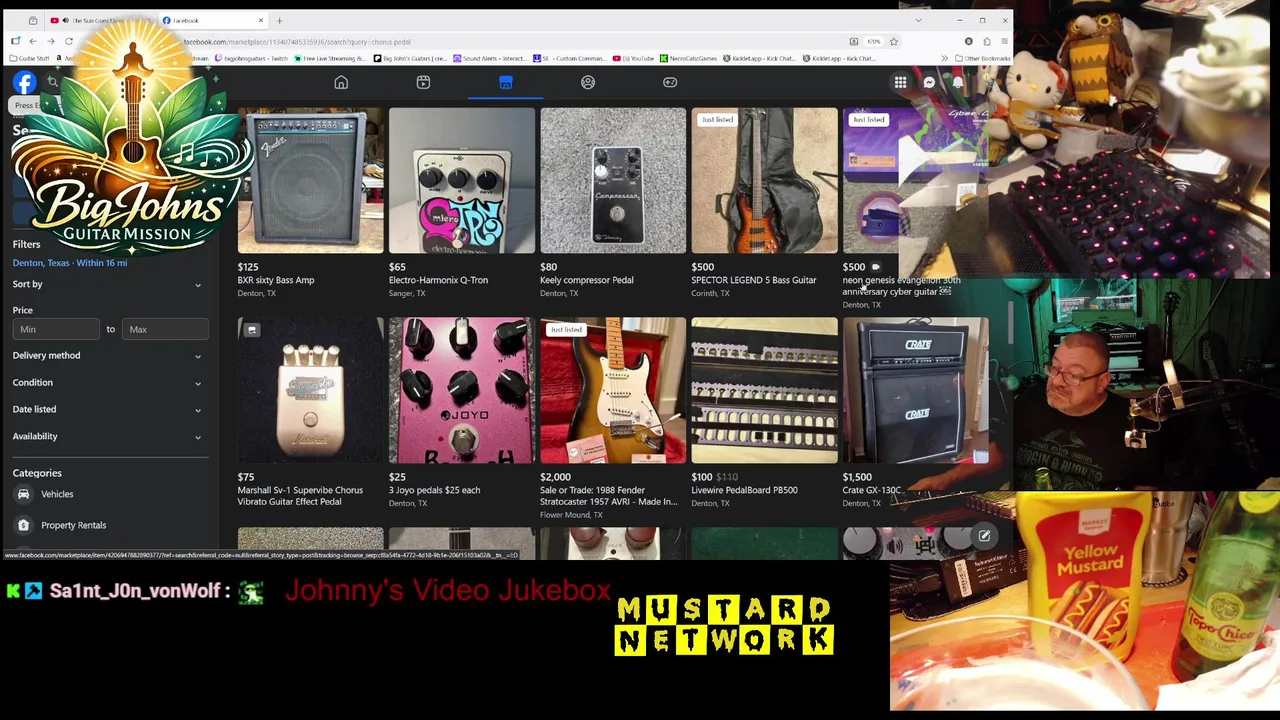The height and width of the screenshot is (720, 1280).
Task: Switch to the Facebook browser tab
Action: coord(213,20)
